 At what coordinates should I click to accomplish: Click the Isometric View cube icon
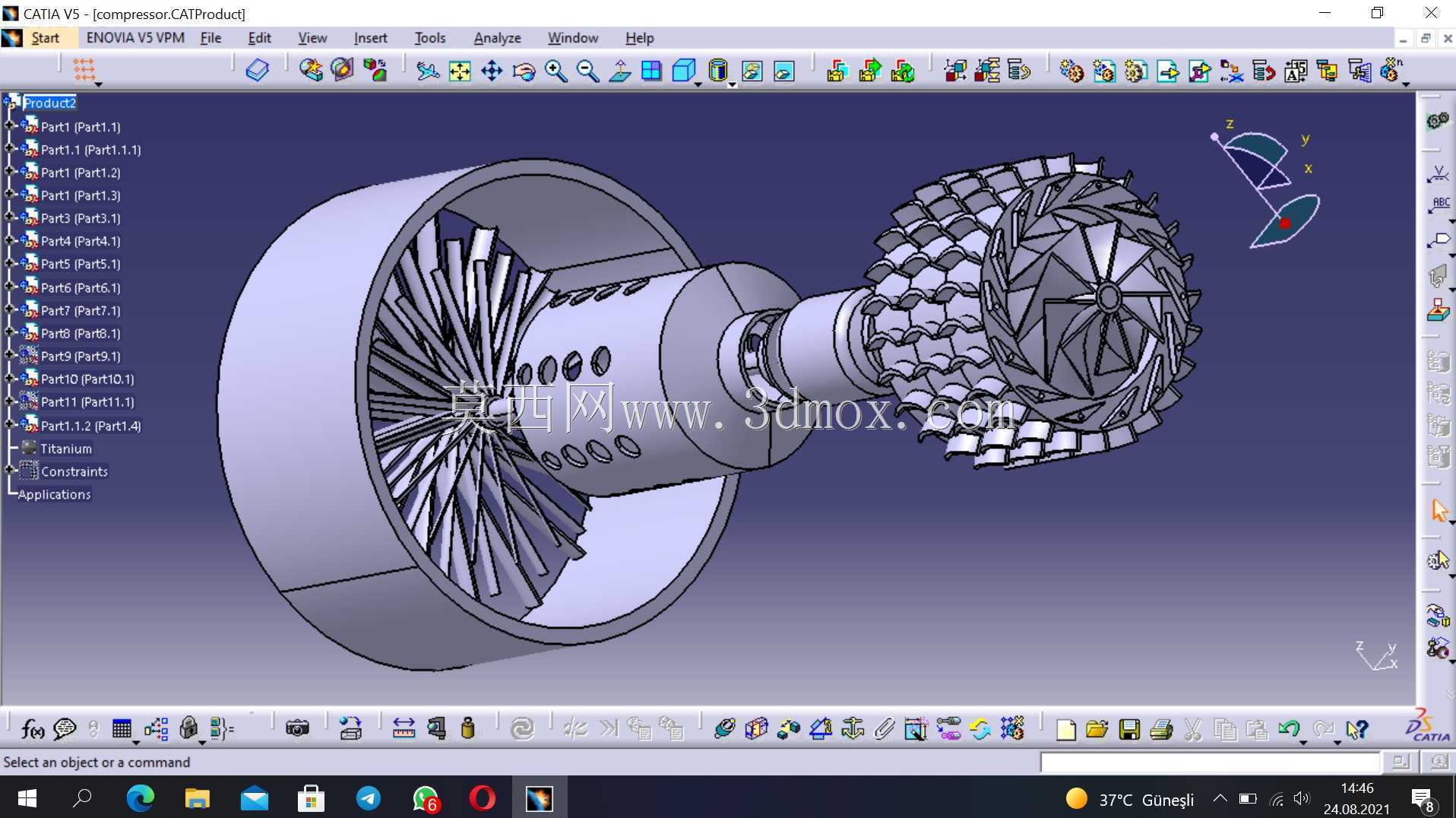pos(683,71)
